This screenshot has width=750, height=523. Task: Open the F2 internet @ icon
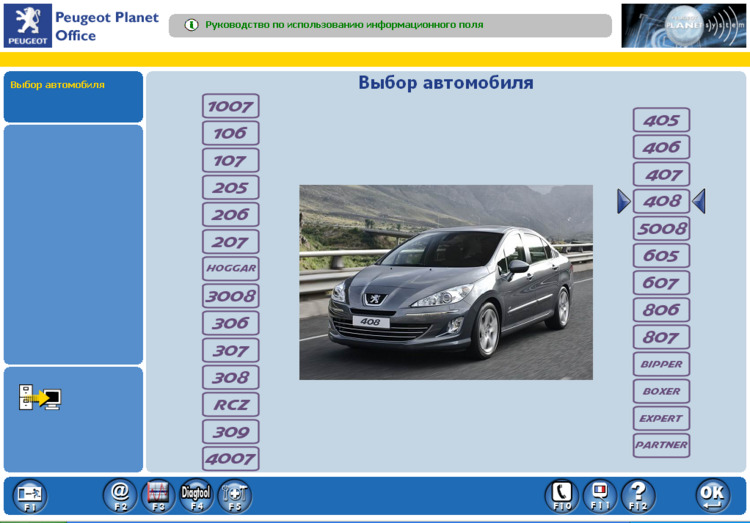(x=120, y=496)
